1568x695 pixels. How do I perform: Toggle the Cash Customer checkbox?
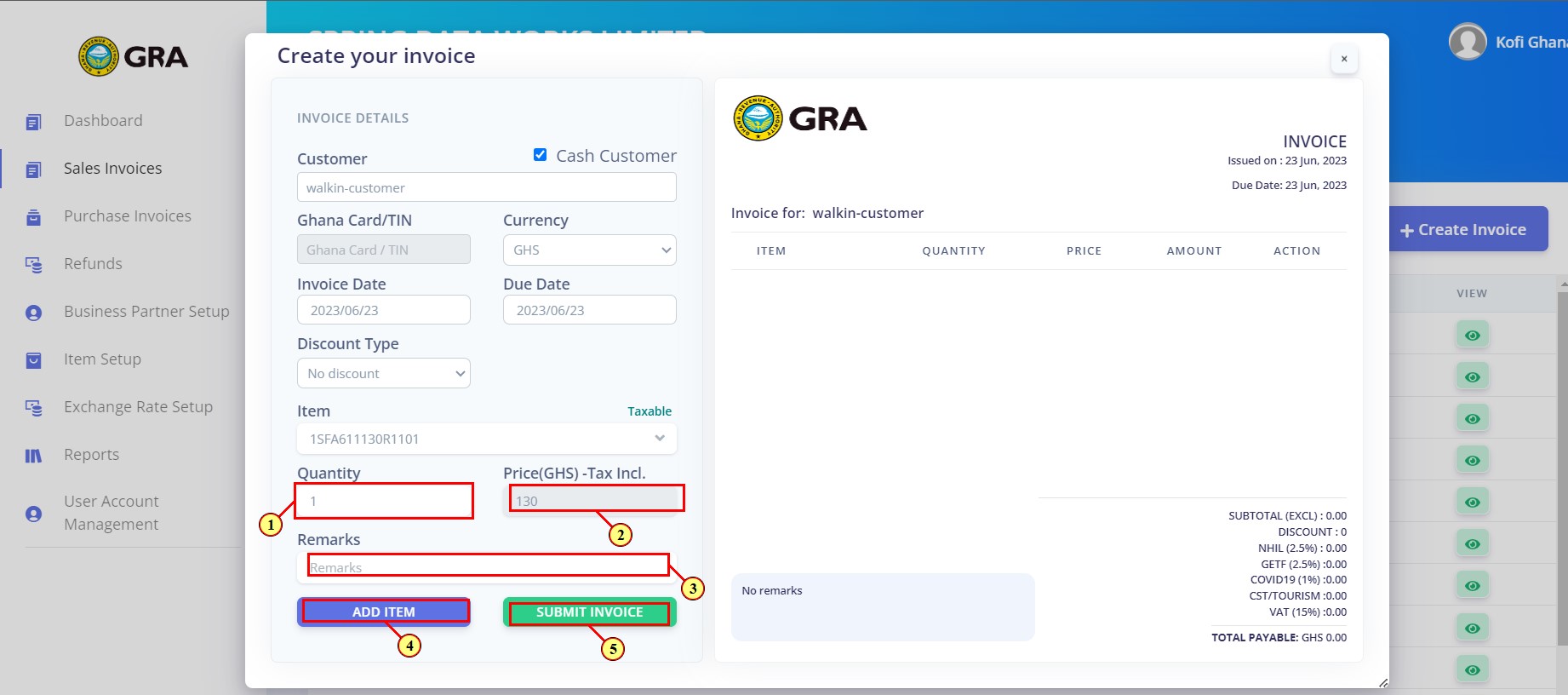pos(540,155)
